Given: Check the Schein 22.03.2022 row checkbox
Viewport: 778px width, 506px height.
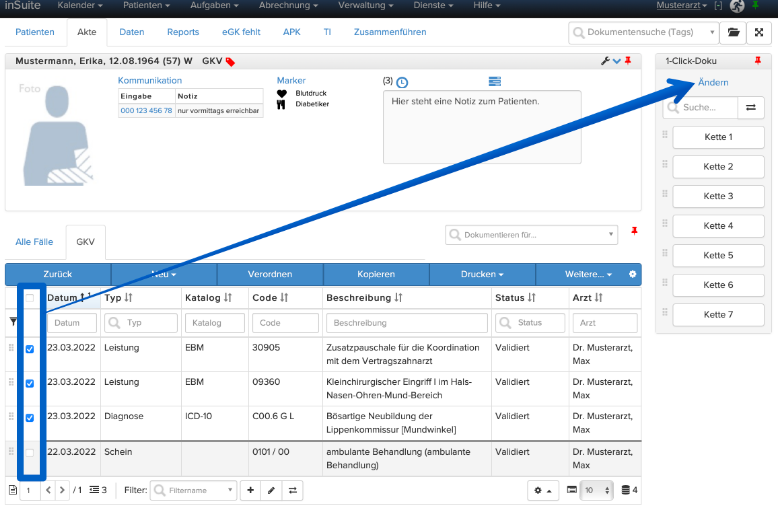Looking at the screenshot, I should coord(30,452).
